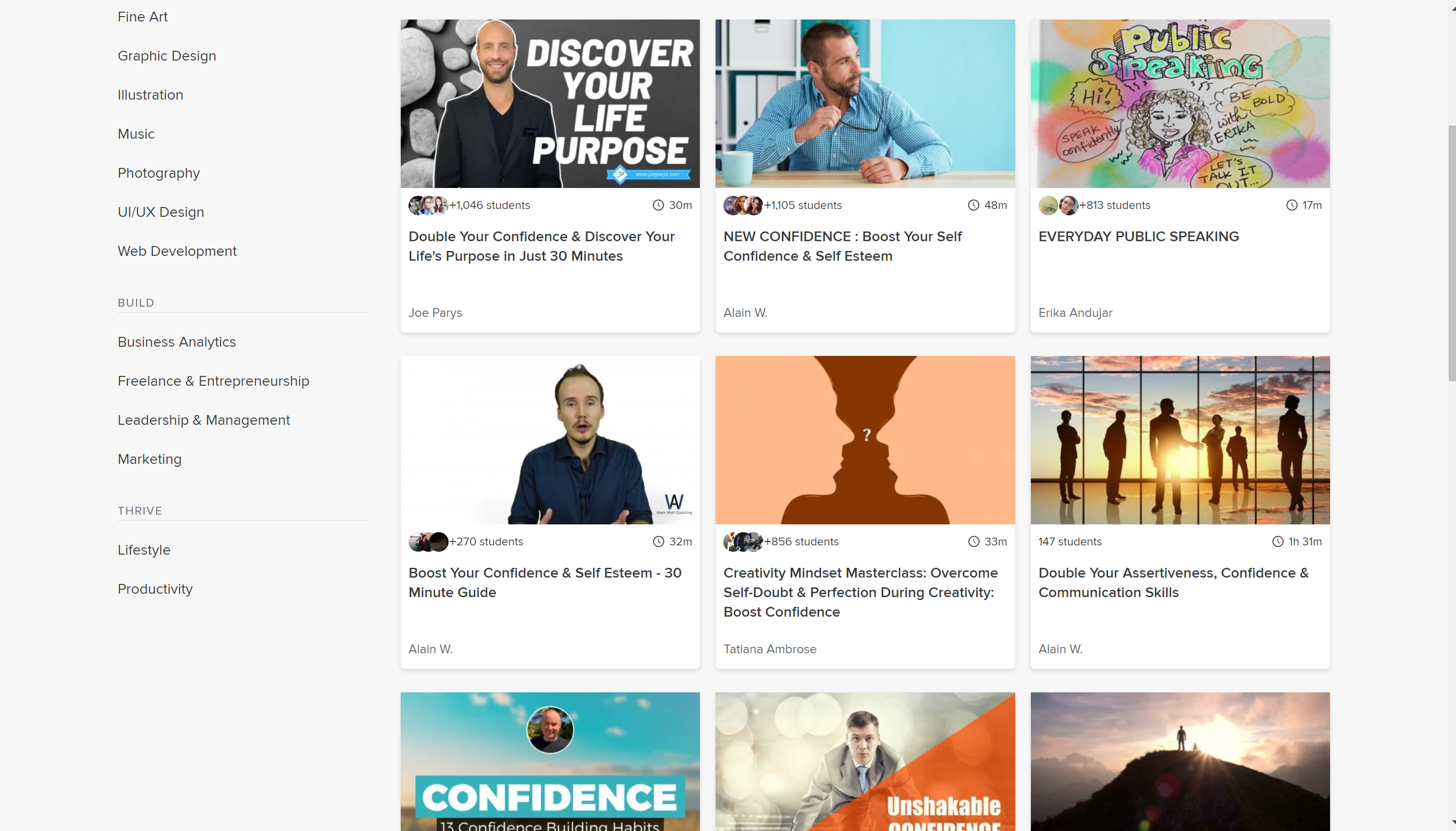Image resolution: width=1456 pixels, height=831 pixels.
Task: Click instructor name Tatiana Ambrose
Action: [x=770, y=649]
